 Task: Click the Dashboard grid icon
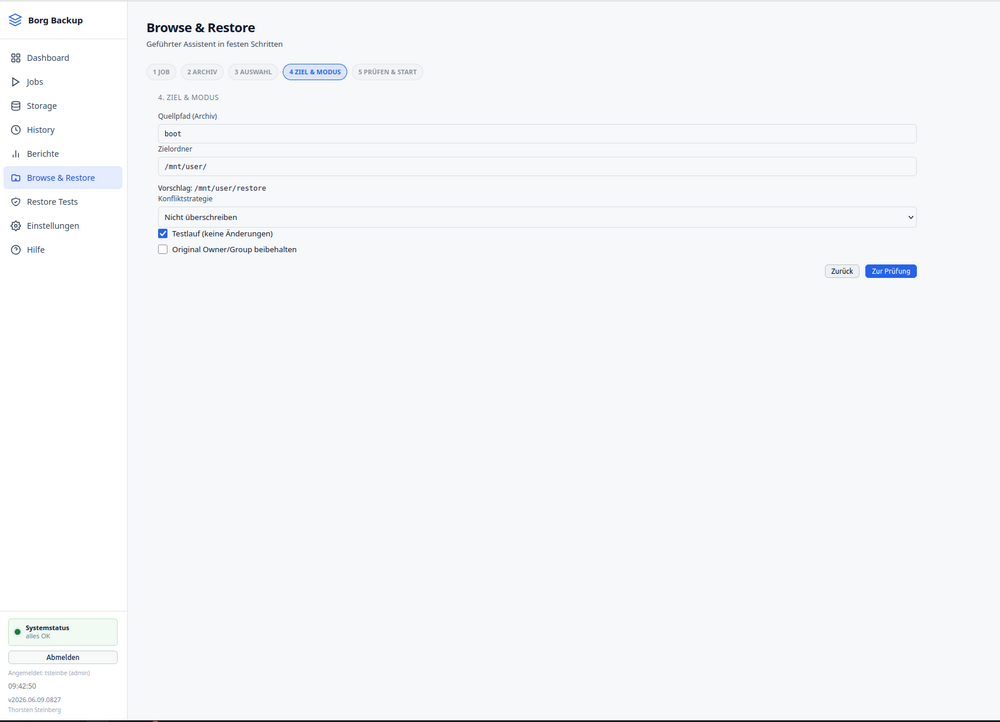tap(16, 58)
